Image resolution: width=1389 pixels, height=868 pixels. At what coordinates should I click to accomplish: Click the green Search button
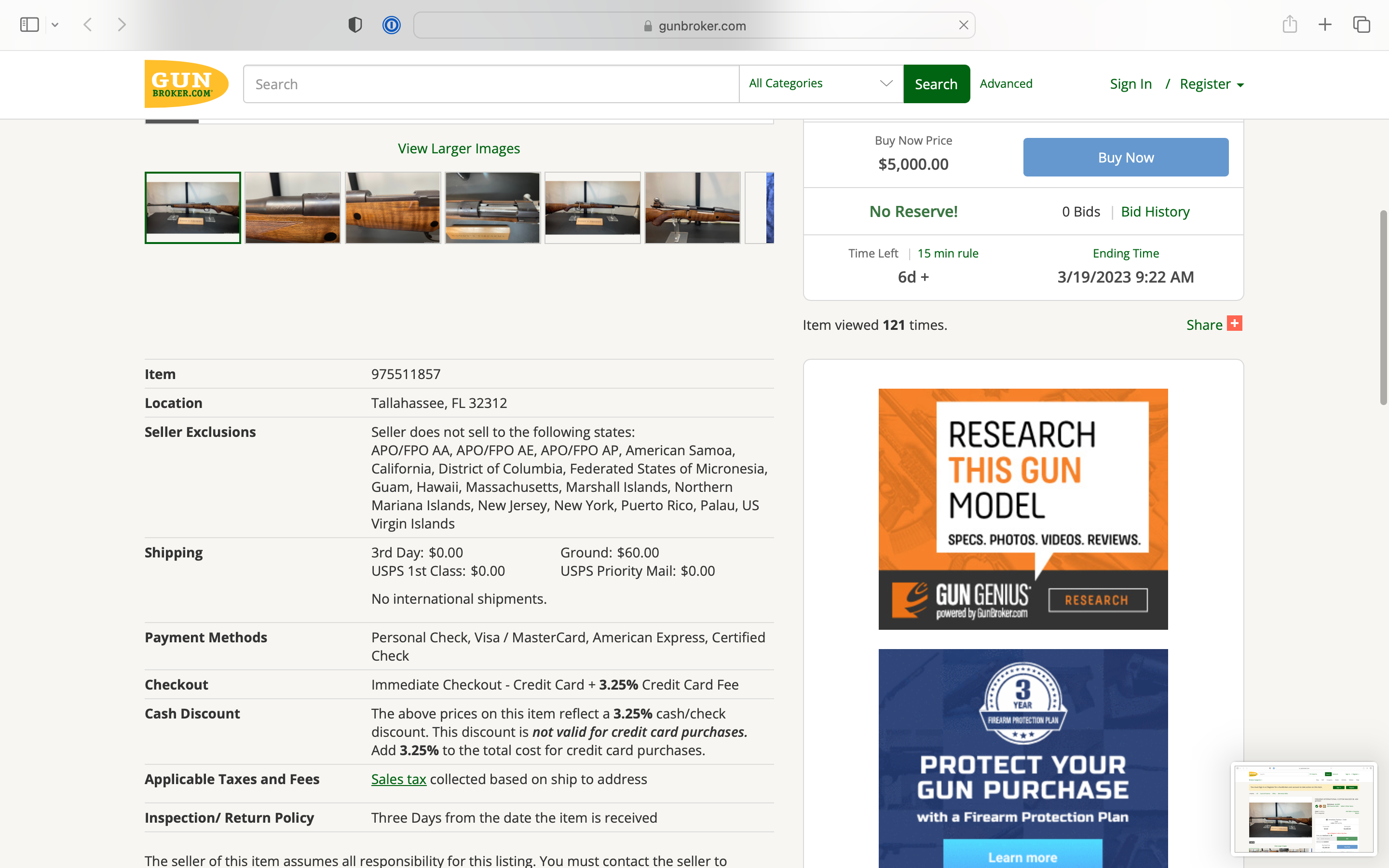tap(936, 84)
